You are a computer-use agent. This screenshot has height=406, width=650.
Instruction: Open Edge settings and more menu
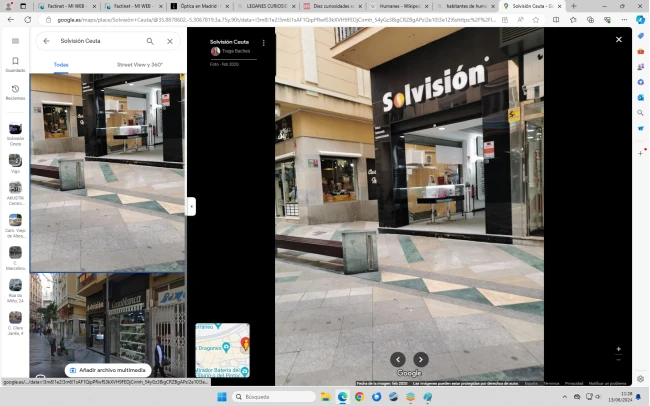(624, 19)
